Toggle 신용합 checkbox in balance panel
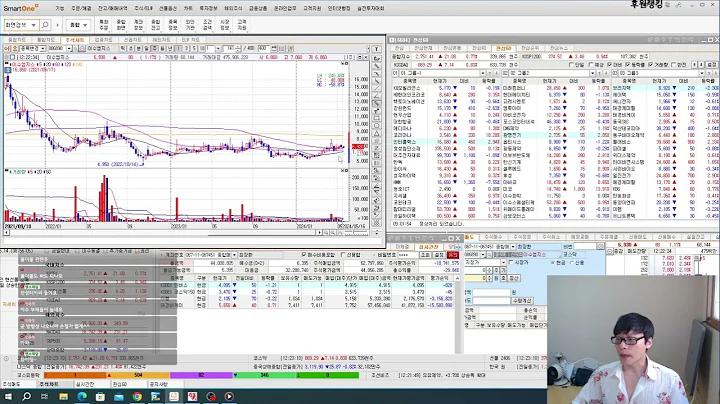Viewport: 720px width, 404px height. click(343, 254)
